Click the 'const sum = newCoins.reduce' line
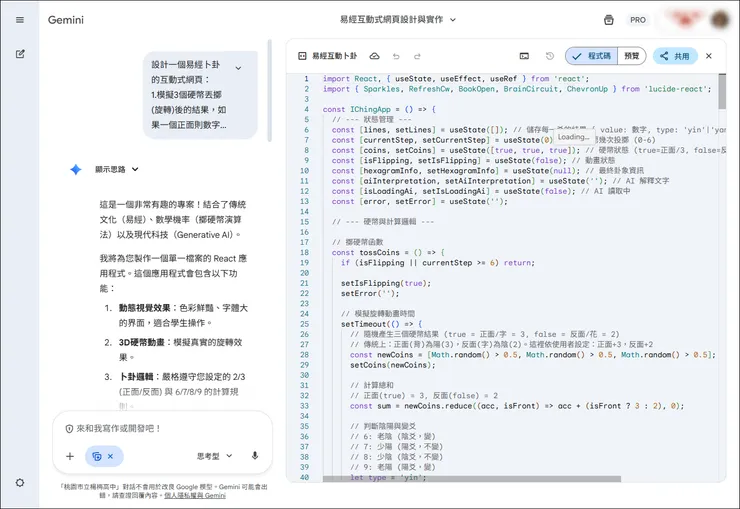740x509 pixels. tap(517, 406)
